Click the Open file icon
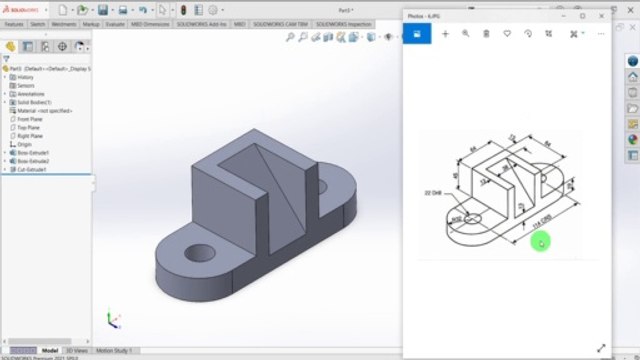Screen dimensions: 640x360 (x=83, y=10)
